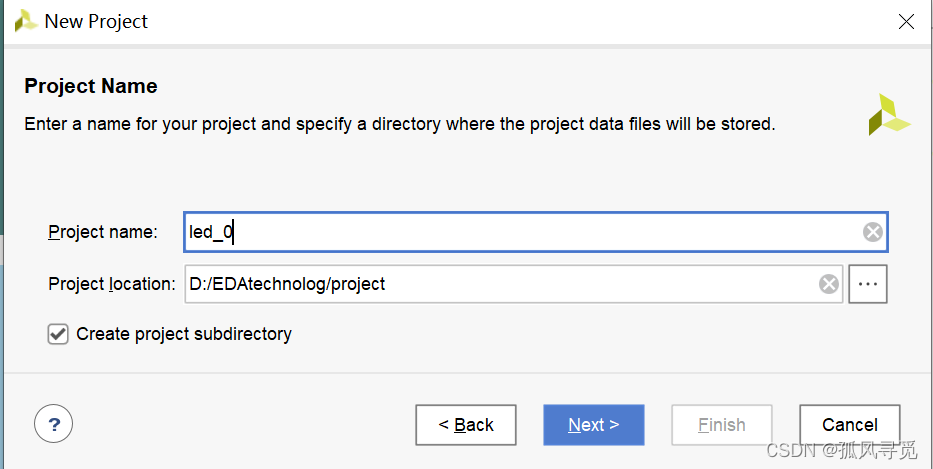Uncheck Create project subdirectory checkbox
The width and height of the screenshot is (933, 469).
point(58,334)
